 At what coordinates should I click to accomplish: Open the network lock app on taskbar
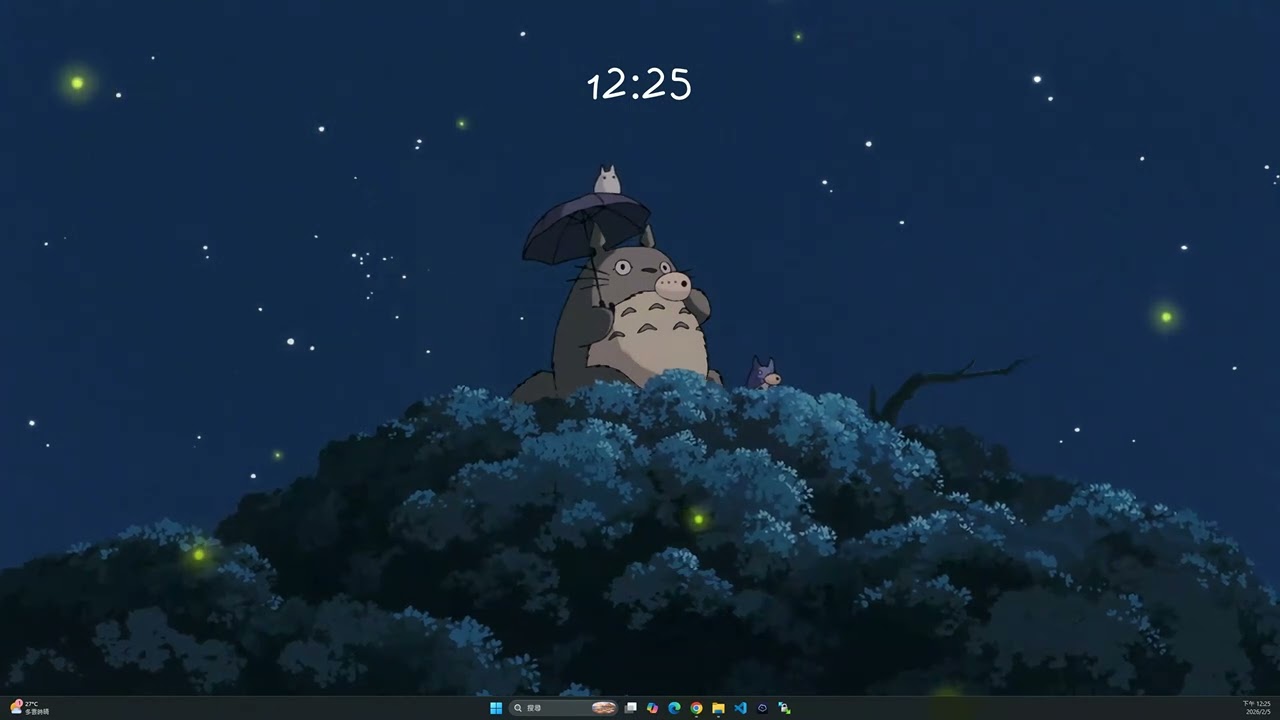(785, 708)
